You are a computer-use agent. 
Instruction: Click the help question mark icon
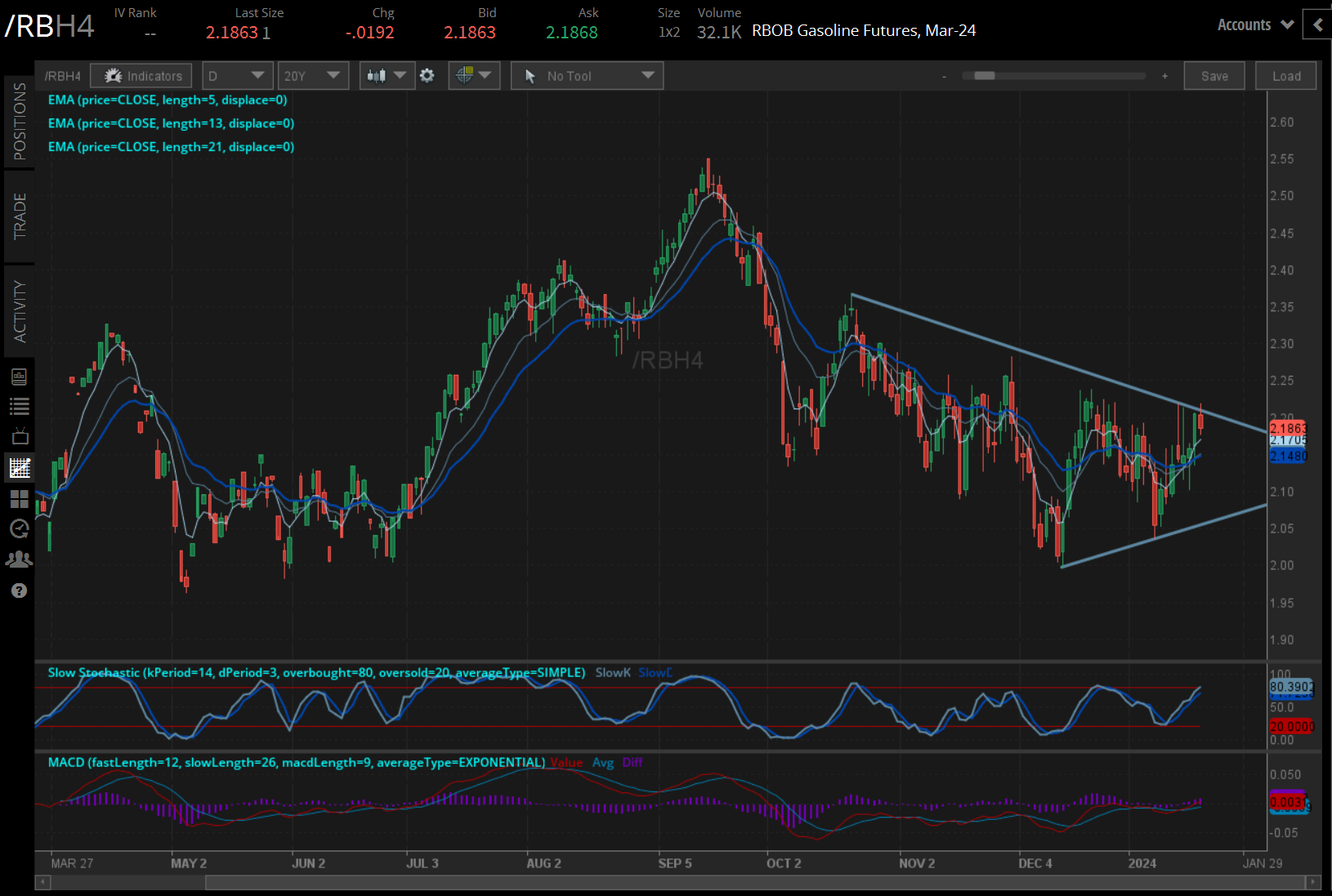click(20, 591)
